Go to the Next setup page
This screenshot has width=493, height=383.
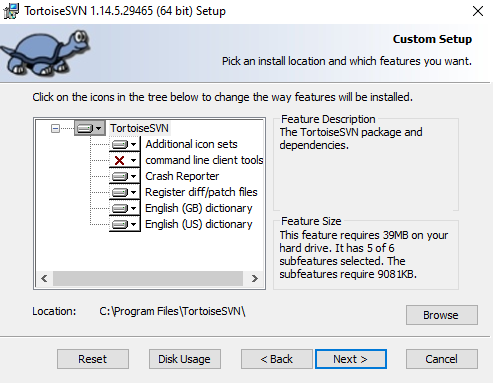[351, 359]
